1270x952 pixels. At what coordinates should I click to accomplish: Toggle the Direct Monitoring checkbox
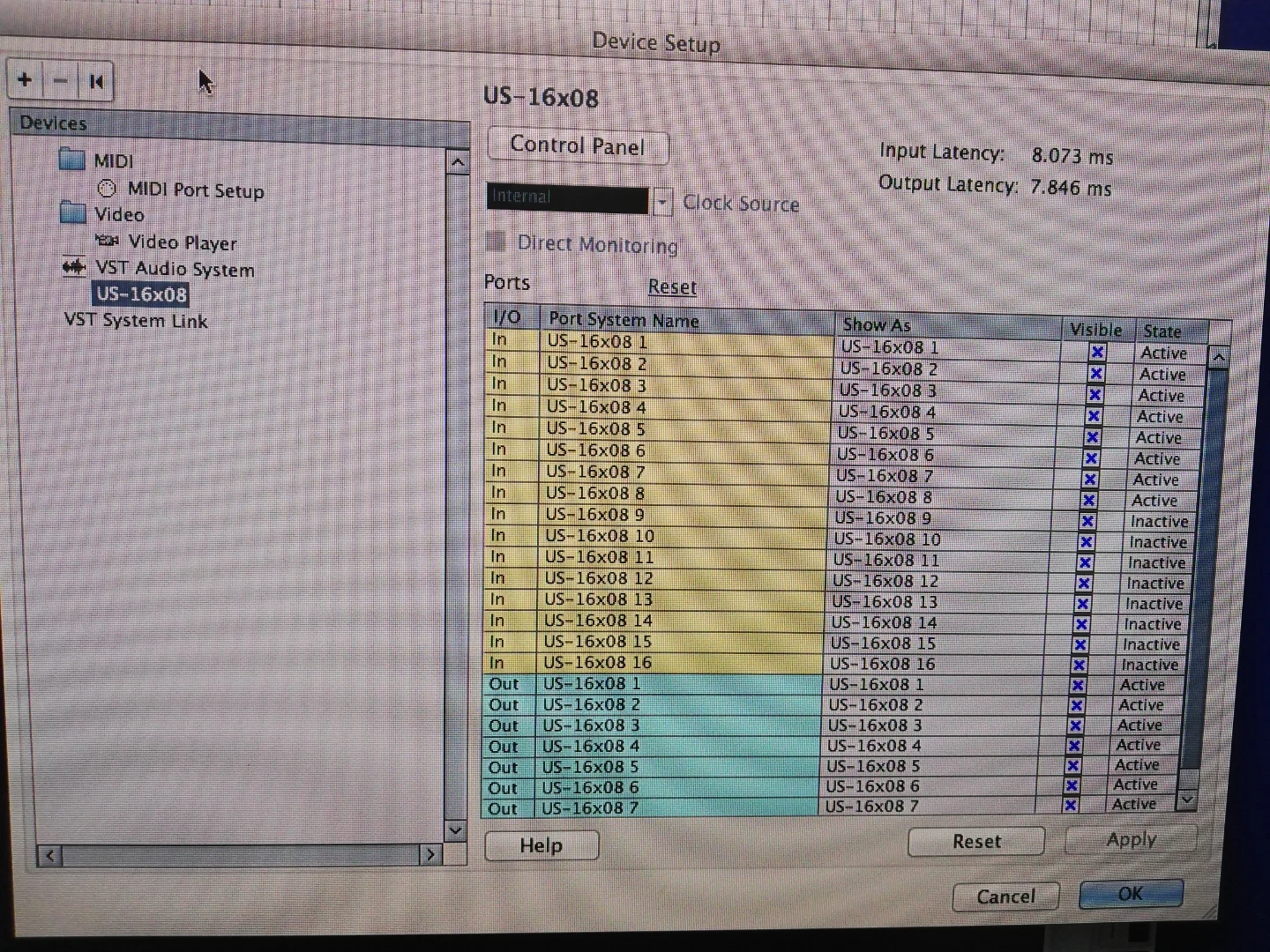point(497,242)
